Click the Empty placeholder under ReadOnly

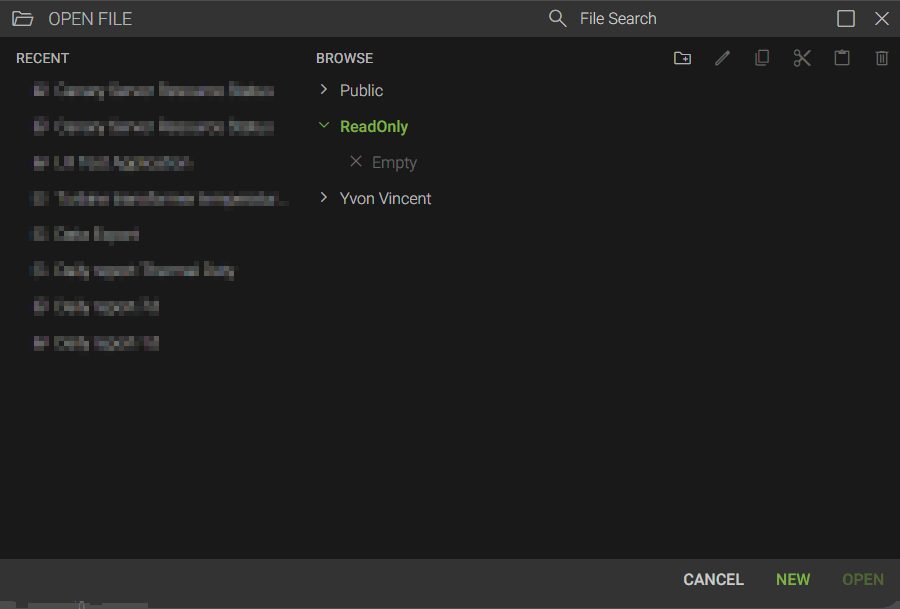pyautogui.click(x=394, y=162)
